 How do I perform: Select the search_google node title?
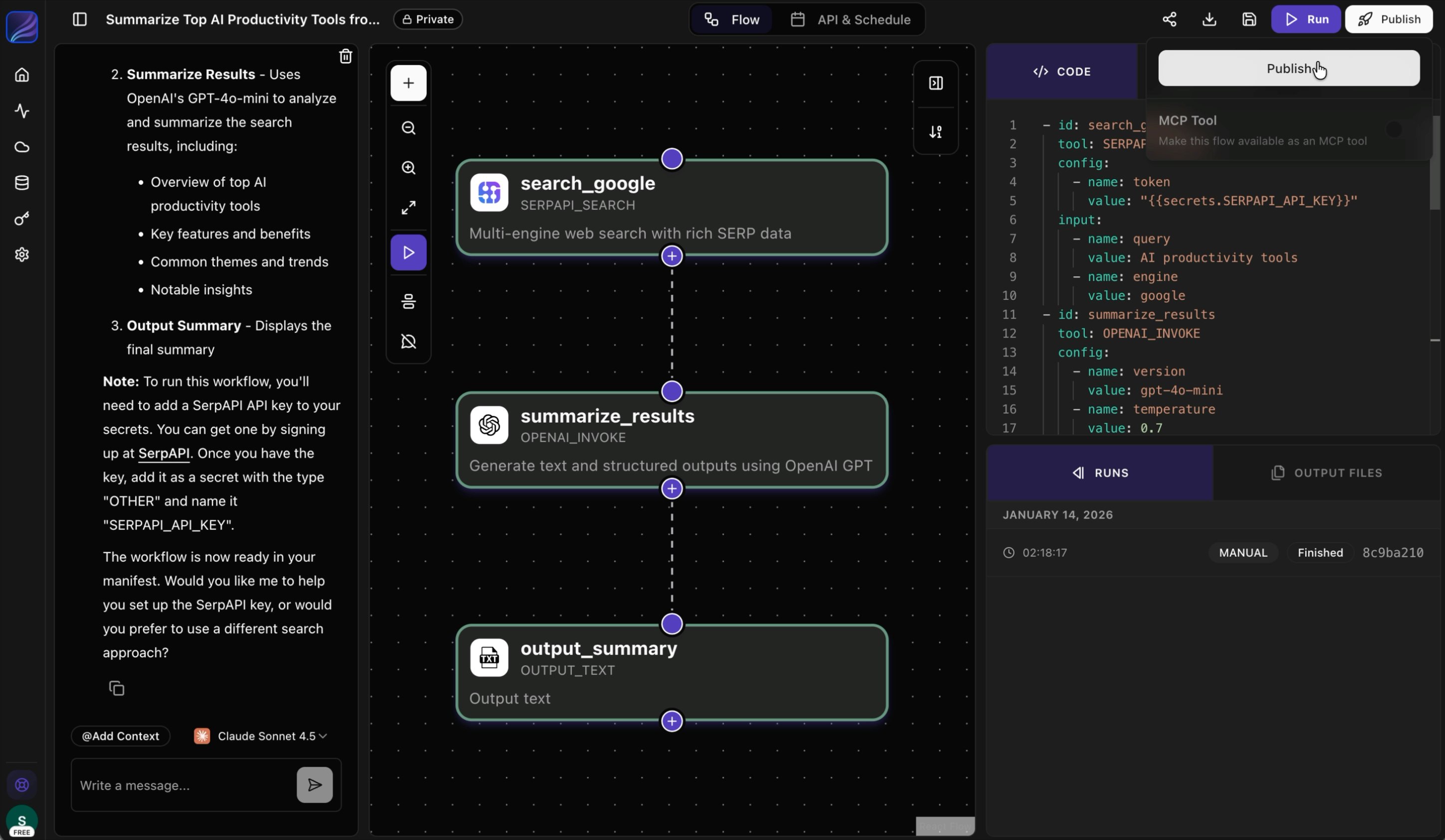pyautogui.click(x=588, y=184)
